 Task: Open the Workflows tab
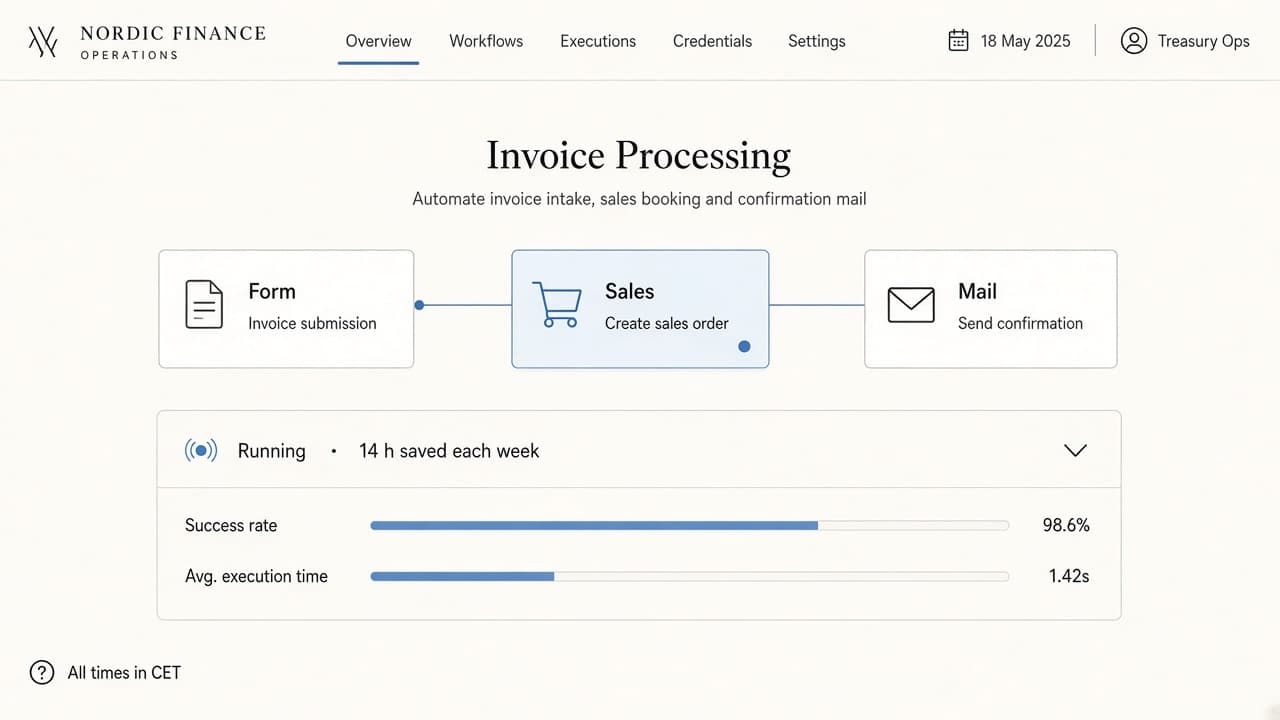[x=486, y=41]
